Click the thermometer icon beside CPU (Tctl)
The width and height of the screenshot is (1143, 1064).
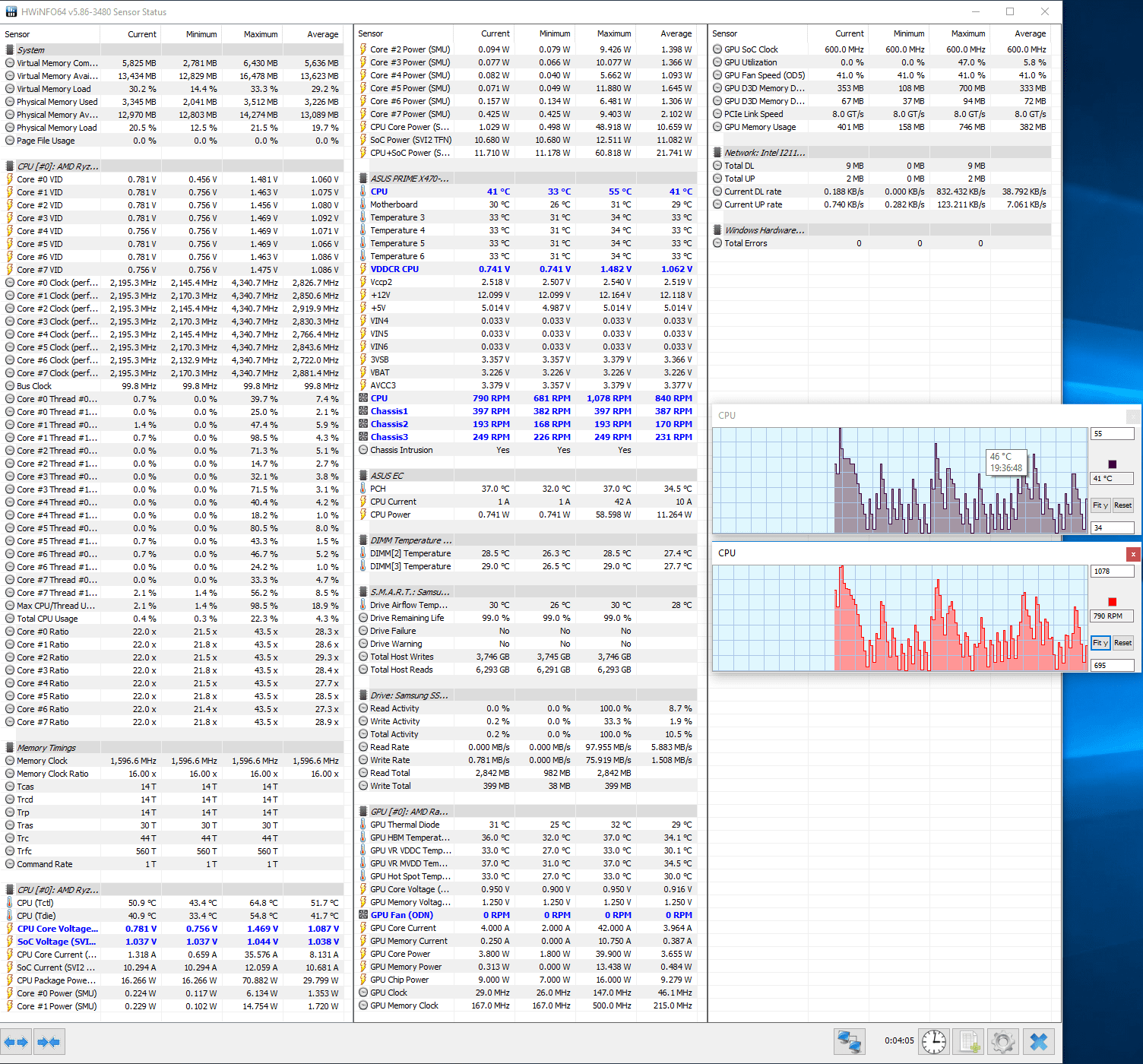[10, 903]
